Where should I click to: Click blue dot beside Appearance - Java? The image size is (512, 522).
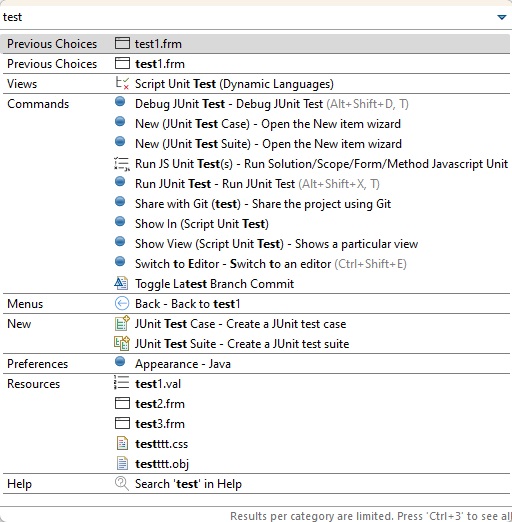pyautogui.click(x=120, y=362)
